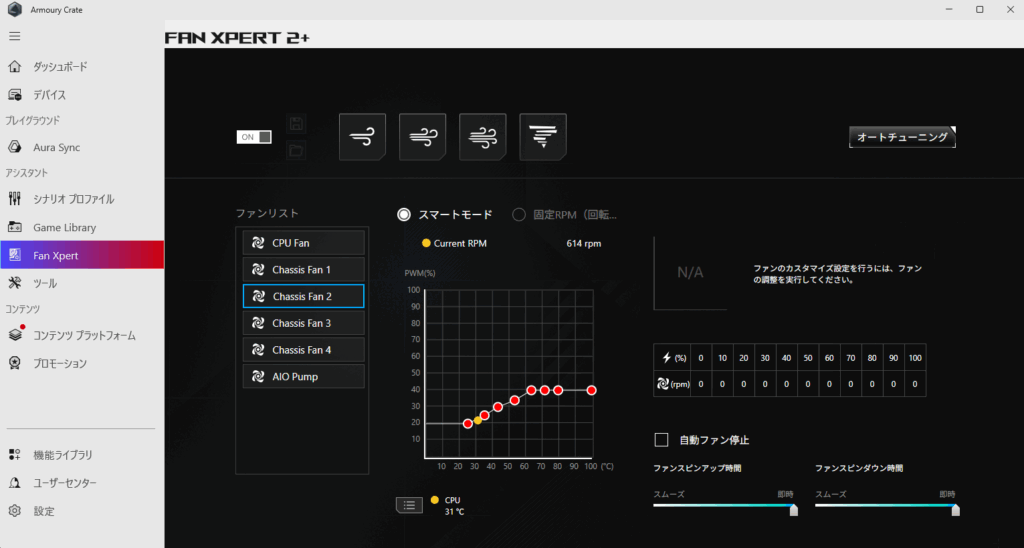This screenshot has width=1024, height=548.
Task: Select CPU Fan in the fan list
Action: pyautogui.click(x=304, y=243)
